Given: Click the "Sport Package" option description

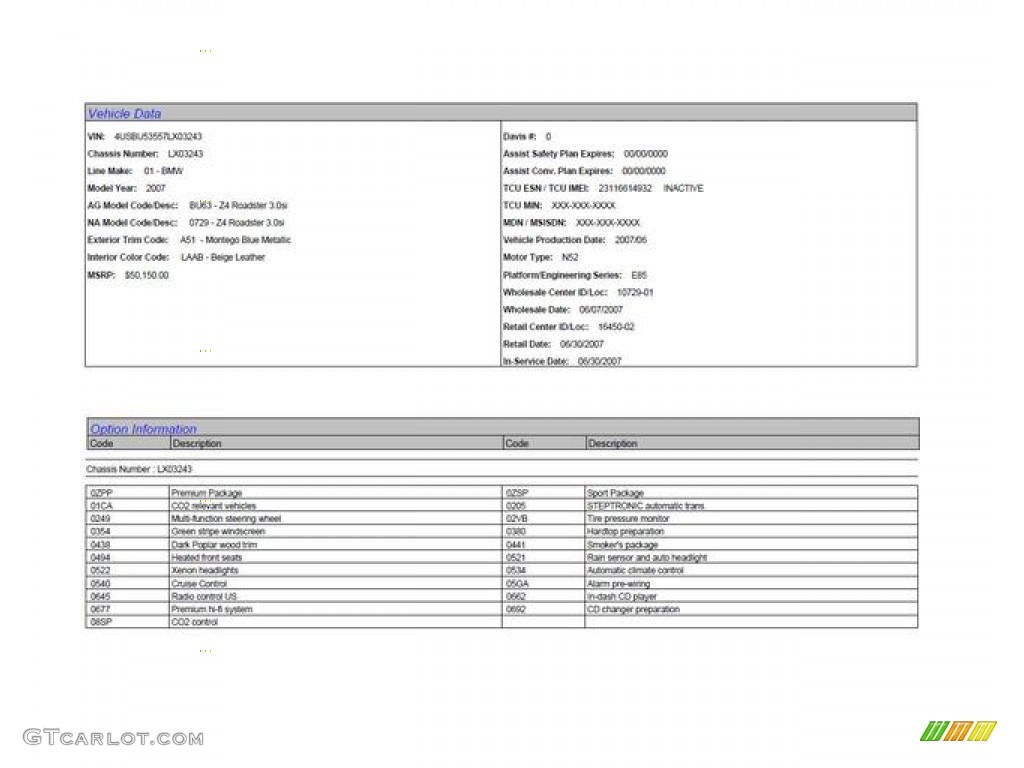Looking at the screenshot, I should pyautogui.click(x=615, y=493).
